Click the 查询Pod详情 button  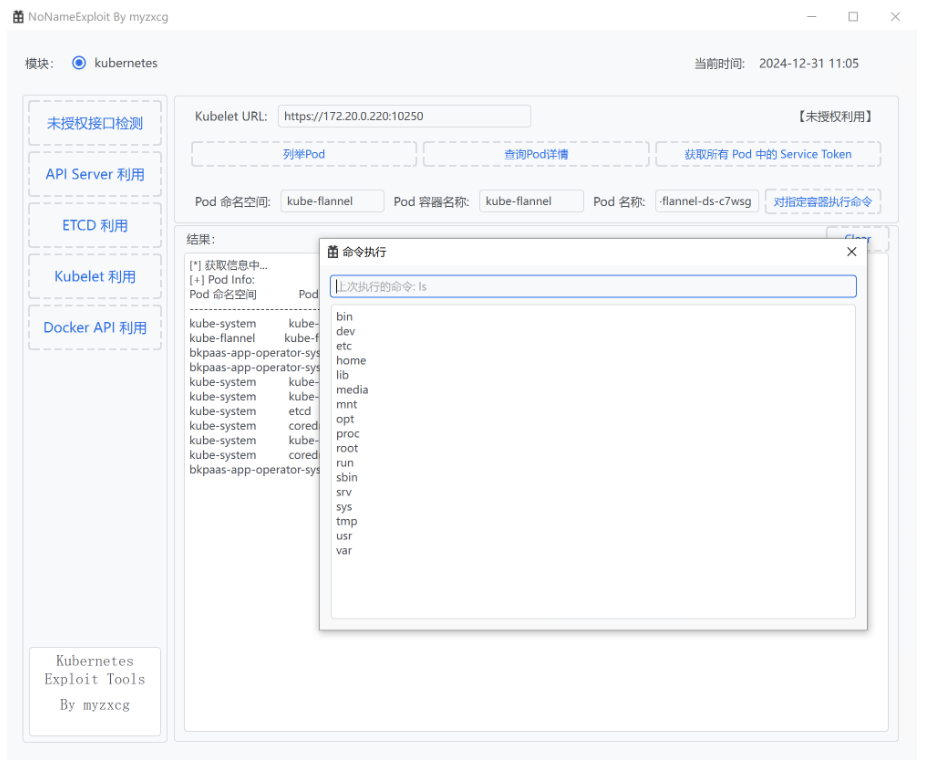536,154
